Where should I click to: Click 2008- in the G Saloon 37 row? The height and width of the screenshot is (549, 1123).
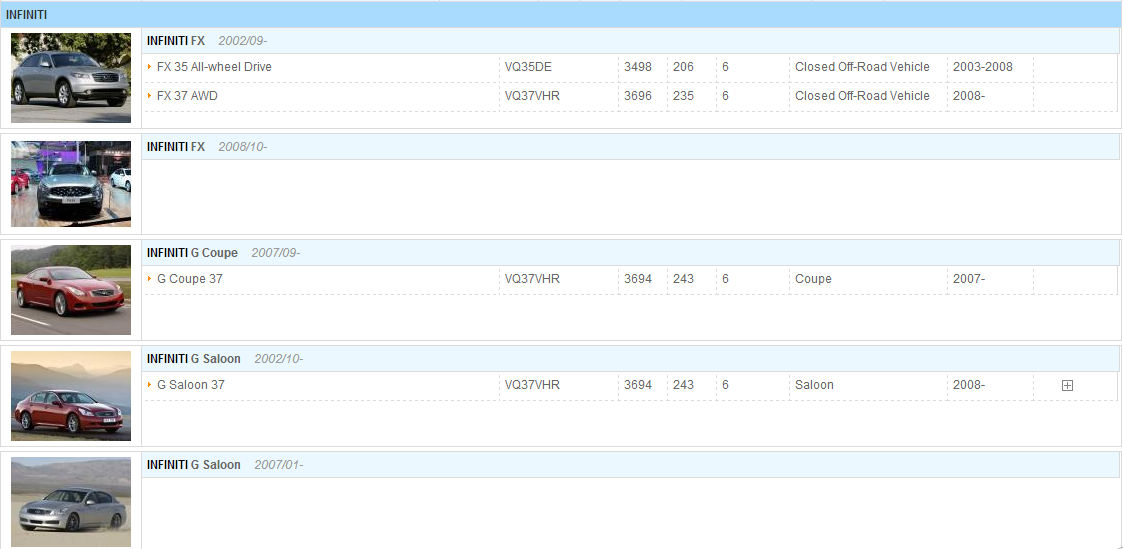(x=968, y=384)
